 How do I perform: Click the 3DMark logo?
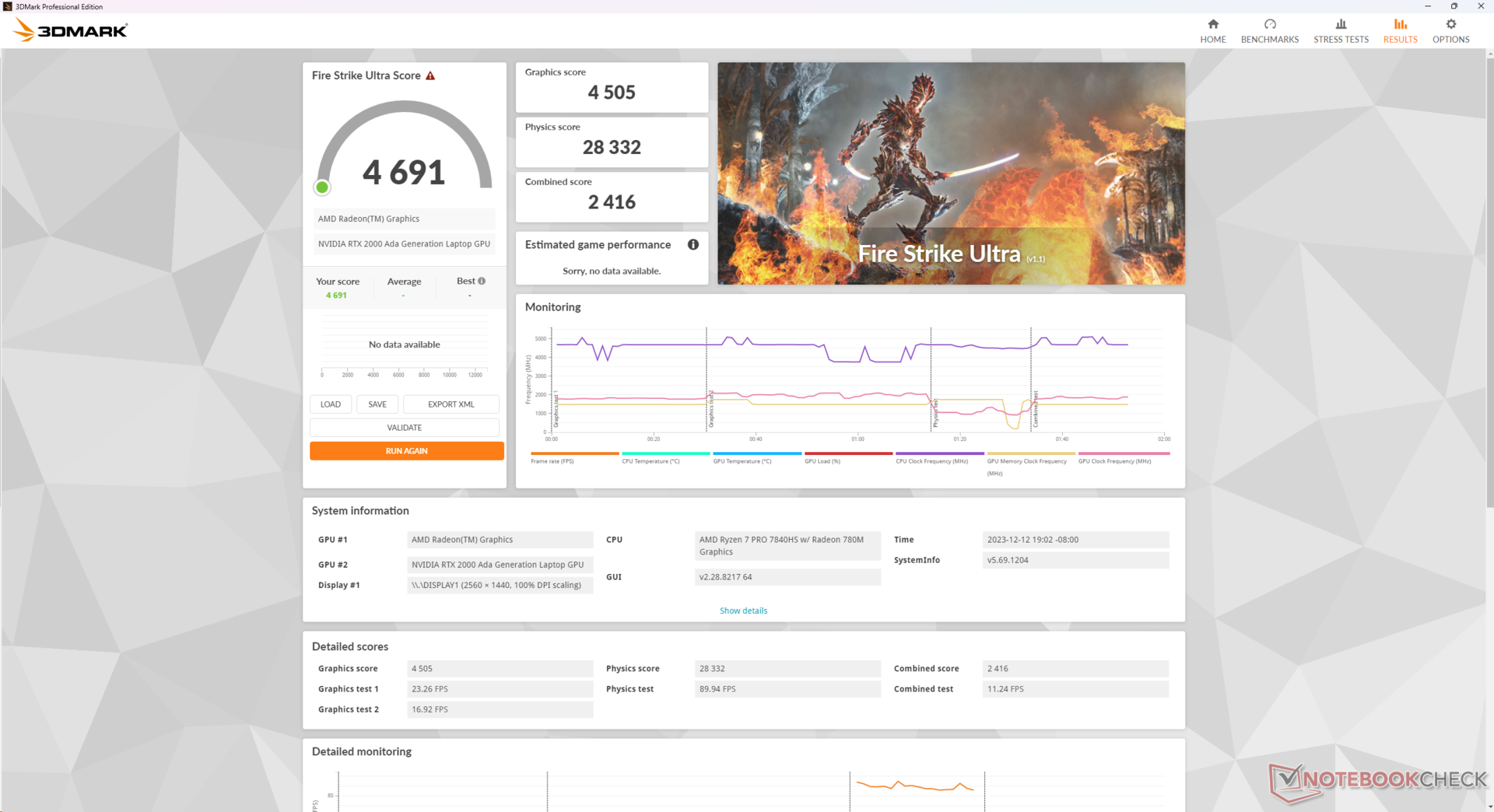point(71,30)
